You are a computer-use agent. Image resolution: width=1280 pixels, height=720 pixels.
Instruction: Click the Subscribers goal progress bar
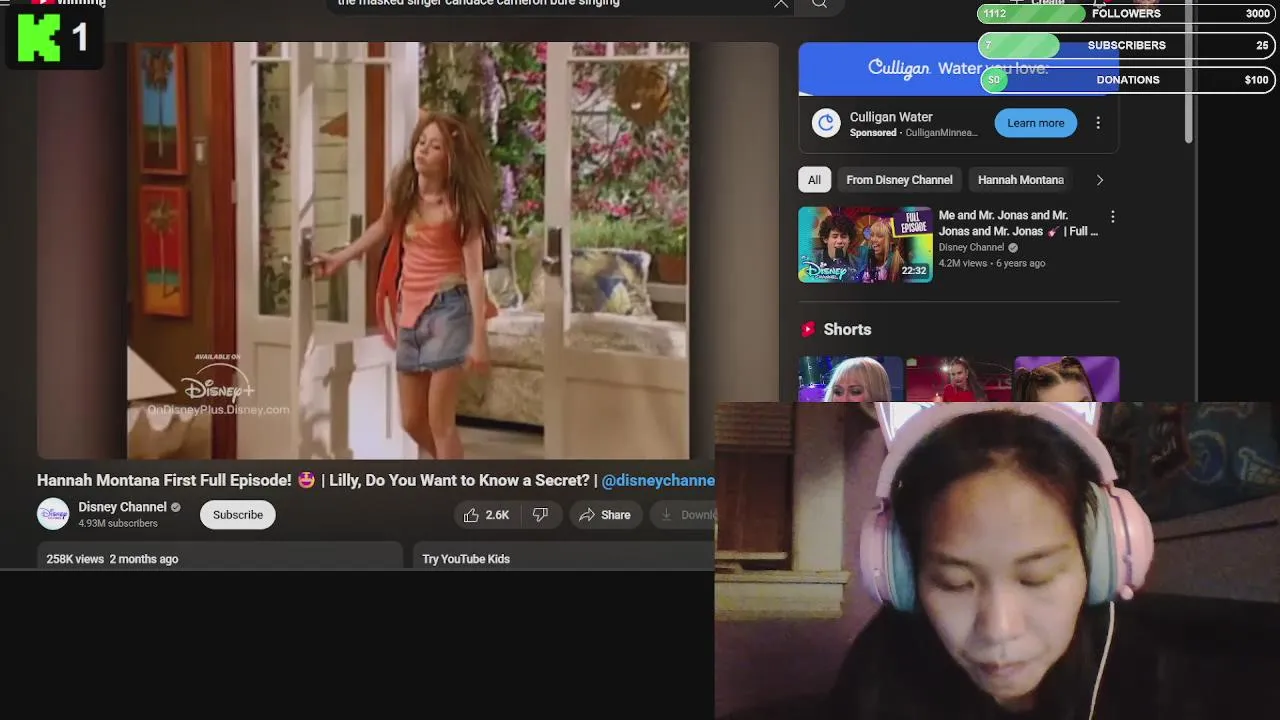tap(1126, 46)
